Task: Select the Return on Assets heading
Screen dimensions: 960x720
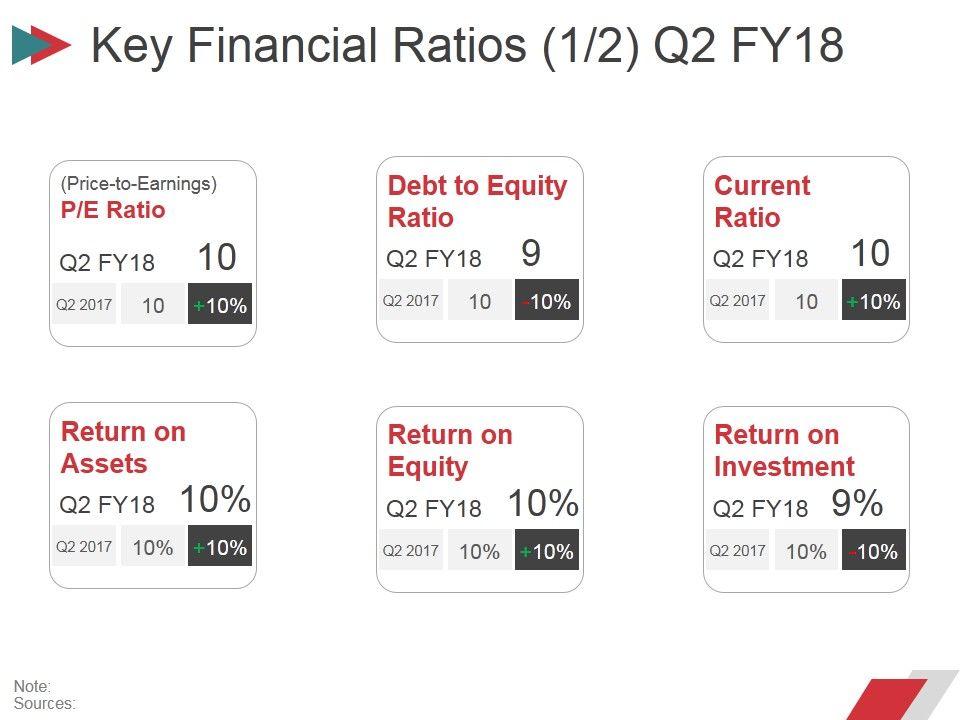Action: coord(123,447)
